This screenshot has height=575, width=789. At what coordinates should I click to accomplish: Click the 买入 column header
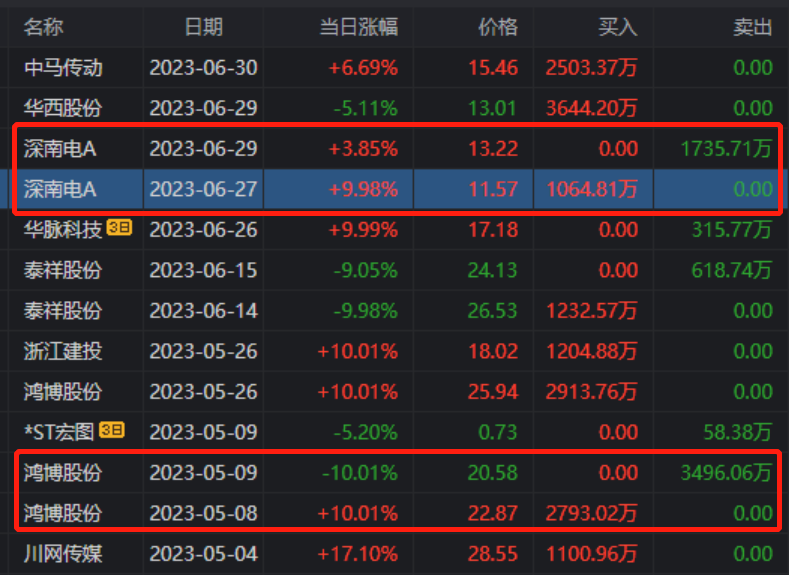[x=618, y=27]
